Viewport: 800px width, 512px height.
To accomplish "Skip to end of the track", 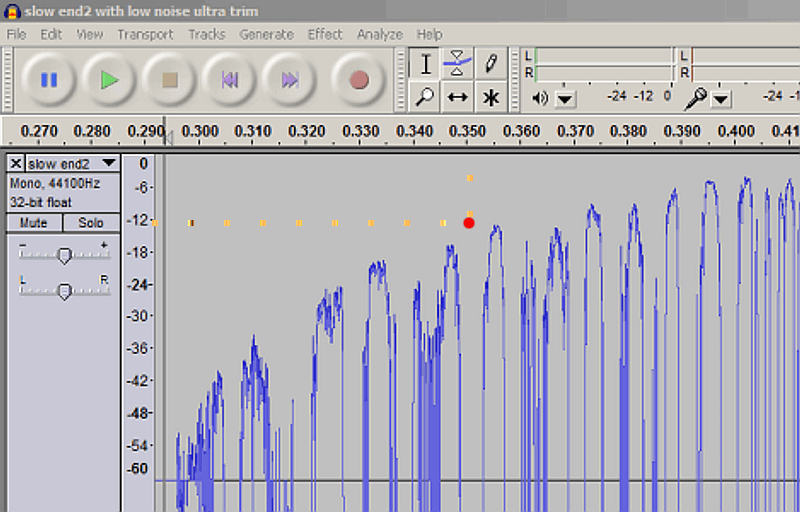I will pyautogui.click(x=290, y=80).
